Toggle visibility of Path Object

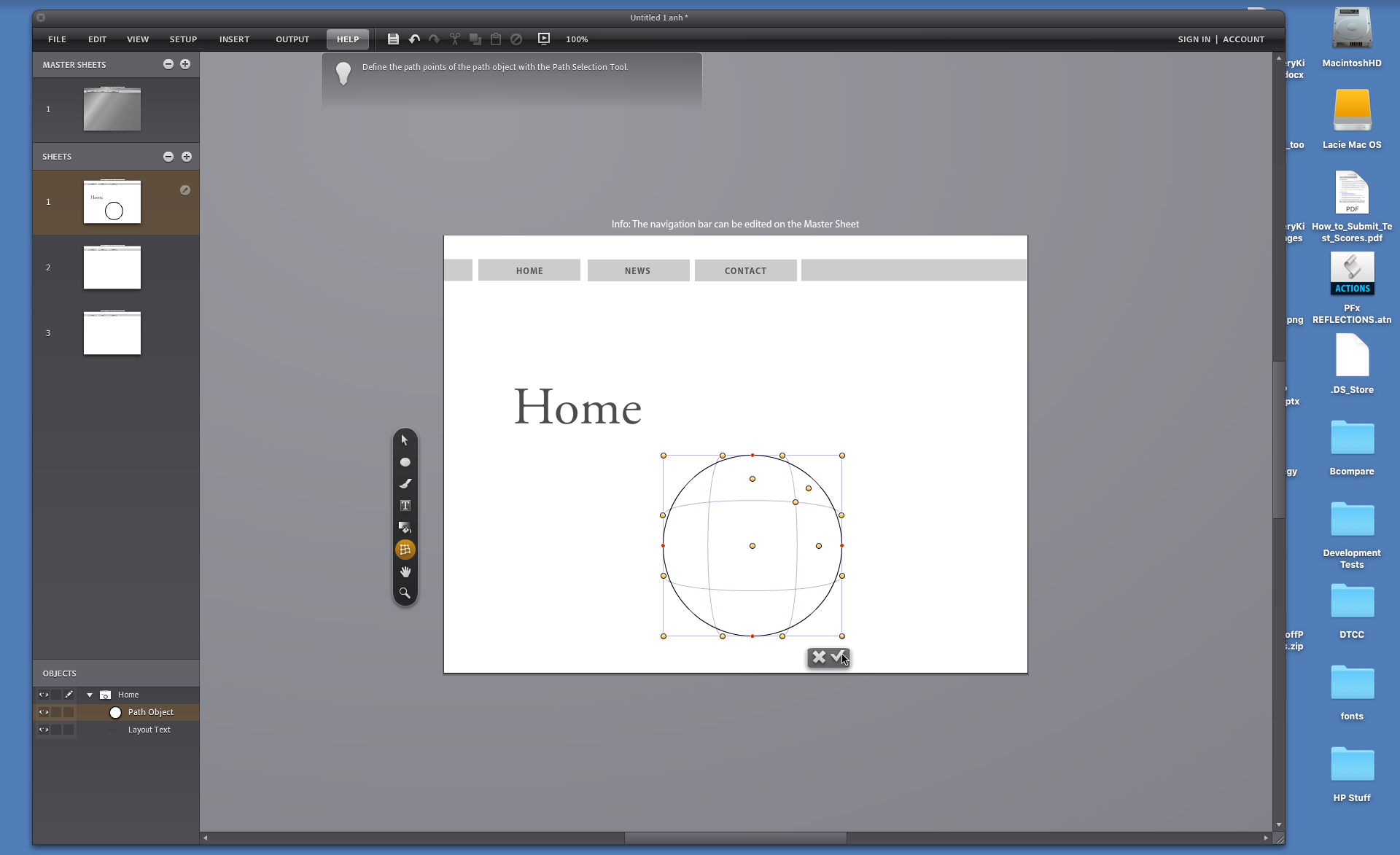(x=44, y=712)
